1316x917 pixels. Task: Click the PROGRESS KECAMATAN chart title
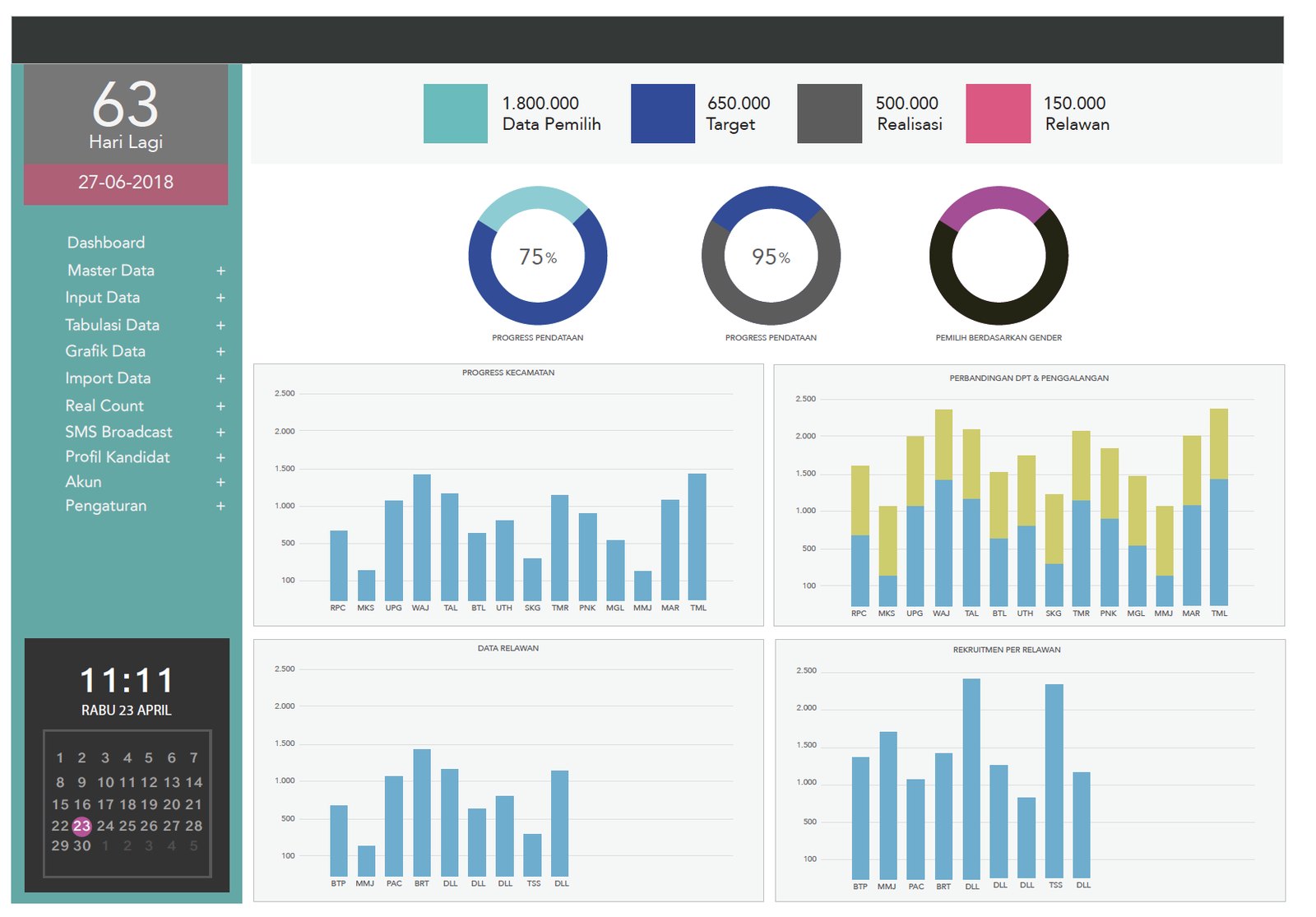click(x=508, y=373)
